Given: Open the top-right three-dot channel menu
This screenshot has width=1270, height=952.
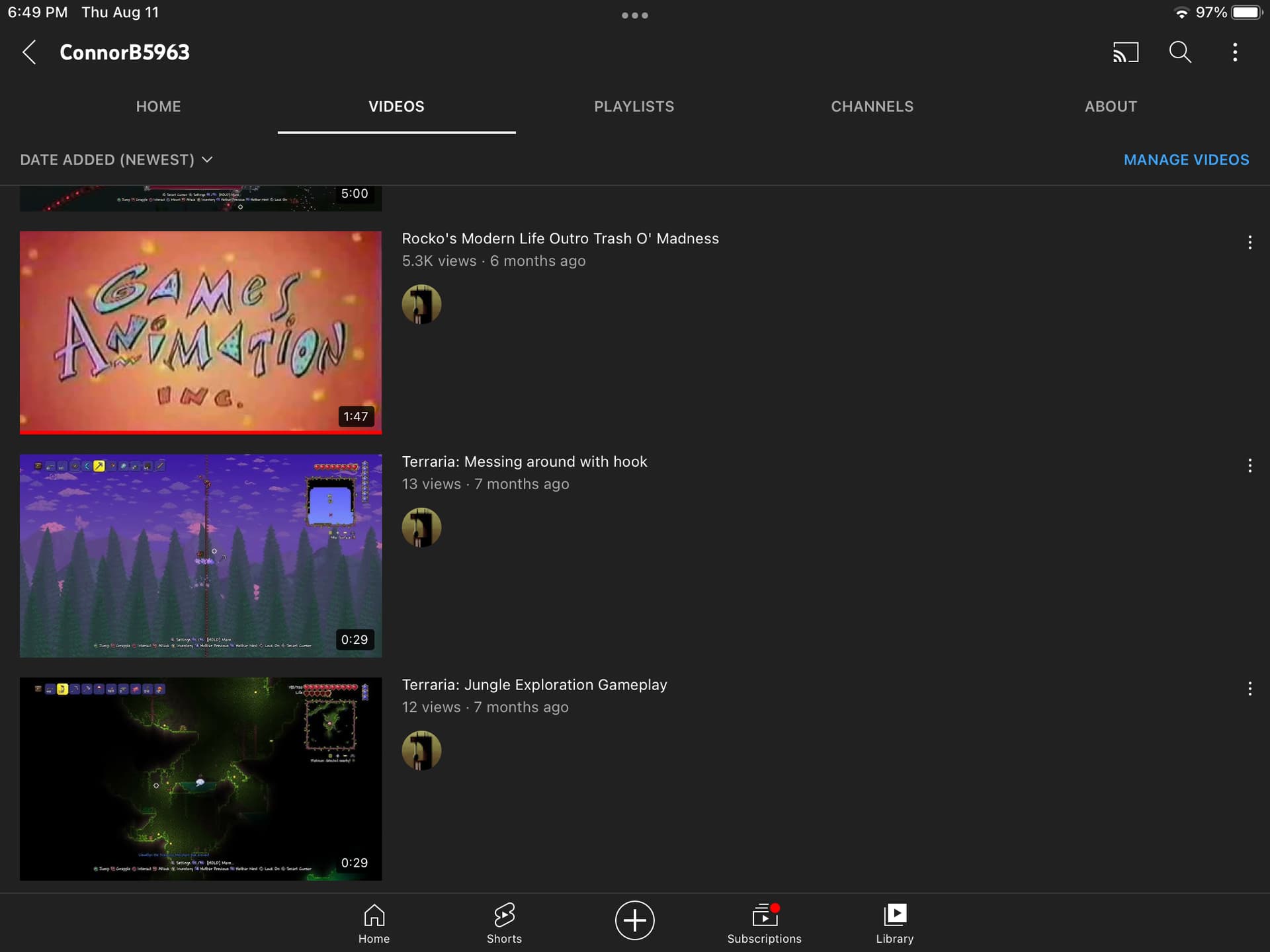Looking at the screenshot, I should (1234, 52).
